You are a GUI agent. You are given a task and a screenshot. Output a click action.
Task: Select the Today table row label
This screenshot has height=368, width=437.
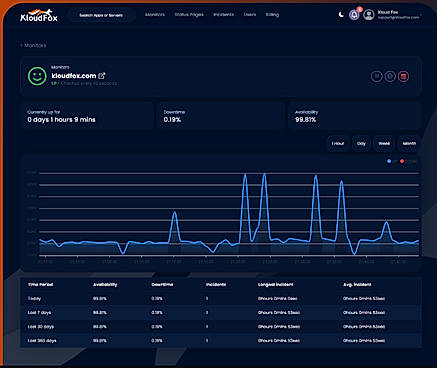[x=34, y=299]
